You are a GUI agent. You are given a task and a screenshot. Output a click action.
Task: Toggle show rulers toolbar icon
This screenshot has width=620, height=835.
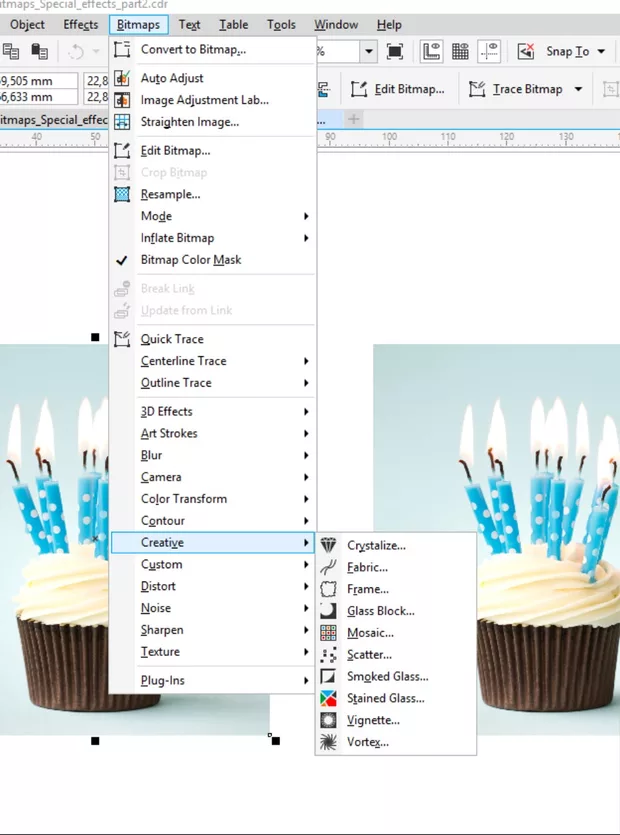point(431,51)
